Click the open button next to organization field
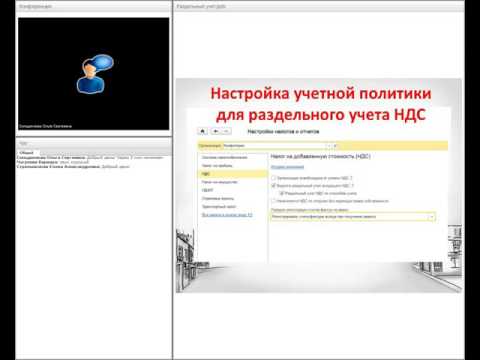The image size is (480, 360). (x=335, y=146)
